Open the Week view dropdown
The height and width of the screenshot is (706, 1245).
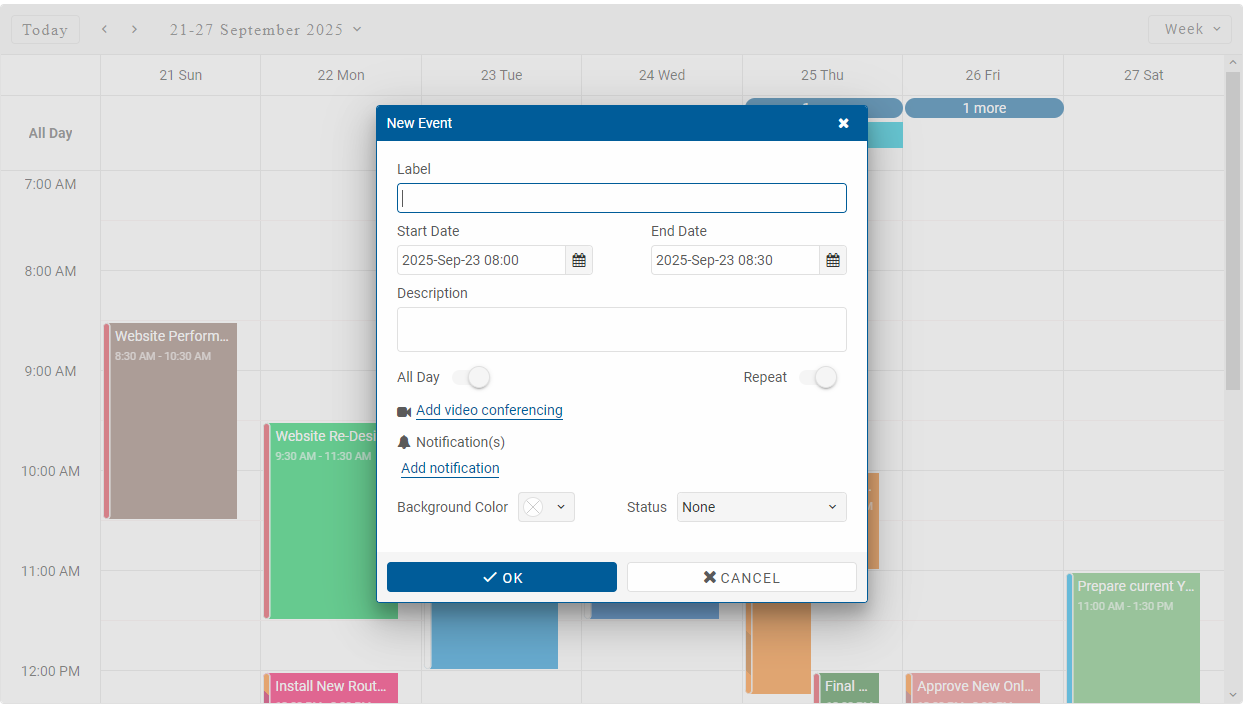pos(1189,29)
